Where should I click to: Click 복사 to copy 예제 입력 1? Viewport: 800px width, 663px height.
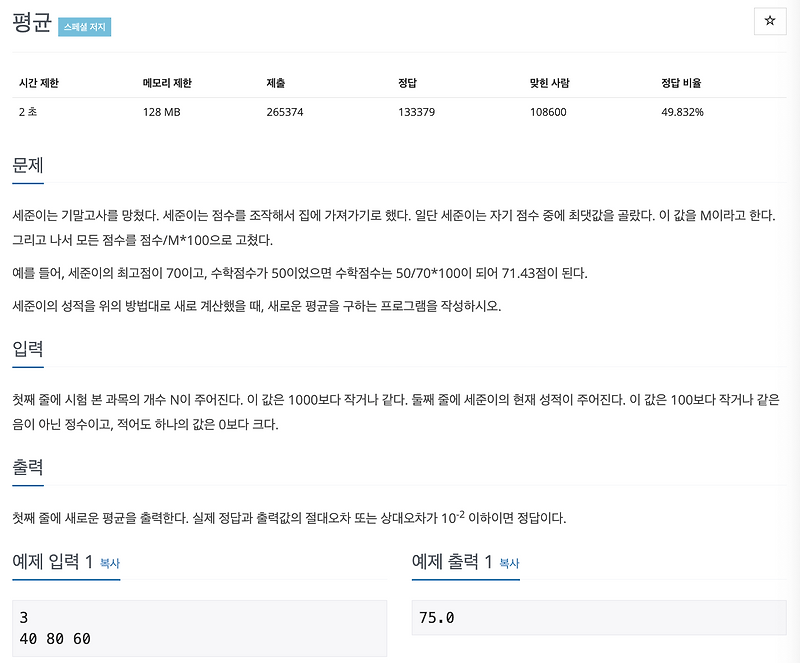(110, 563)
